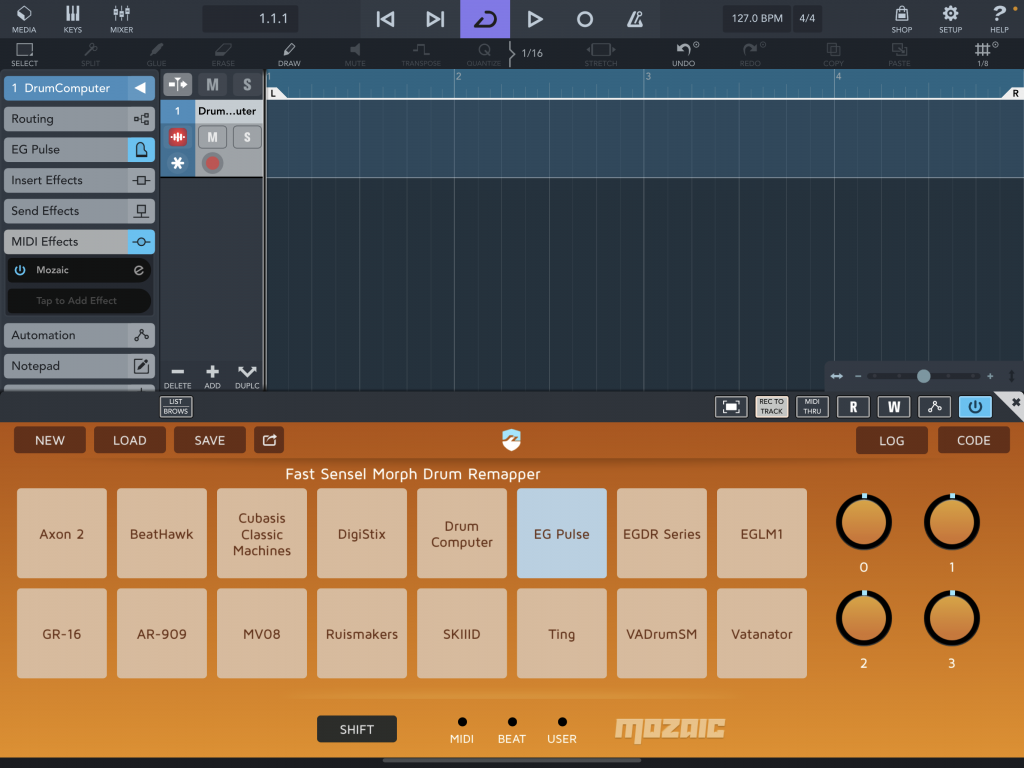The image size is (1024, 768).
Task: Open the Media browser
Action: [24, 18]
